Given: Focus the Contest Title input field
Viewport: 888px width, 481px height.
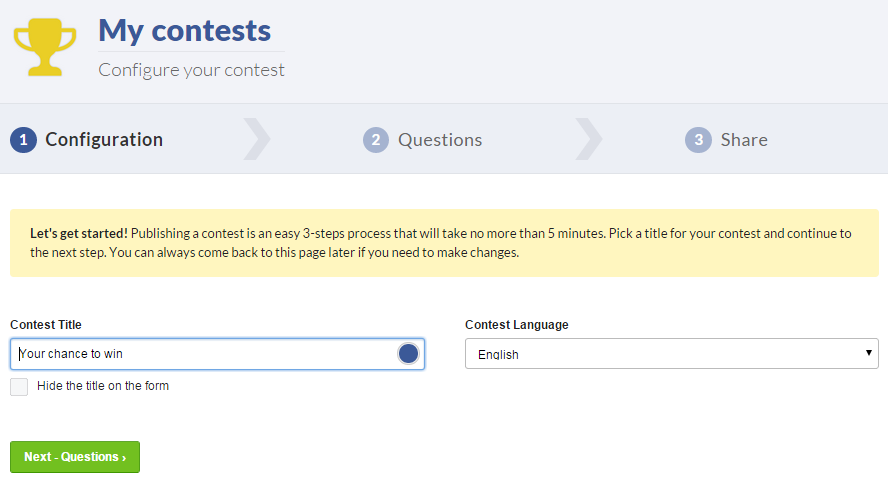Looking at the screenshot, I should [x=217, y=354].
